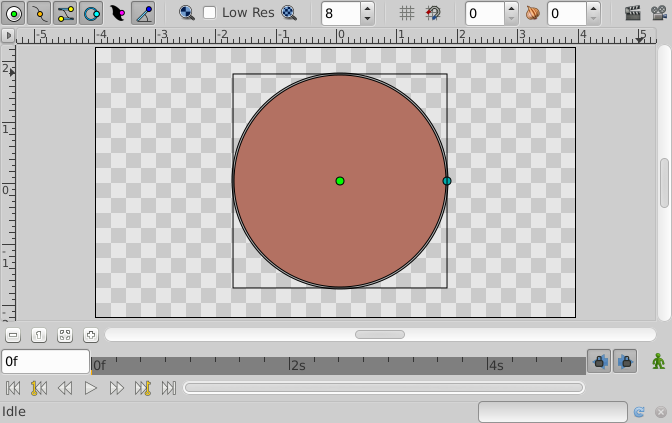Open preview window camera icon

coord(659,13)
